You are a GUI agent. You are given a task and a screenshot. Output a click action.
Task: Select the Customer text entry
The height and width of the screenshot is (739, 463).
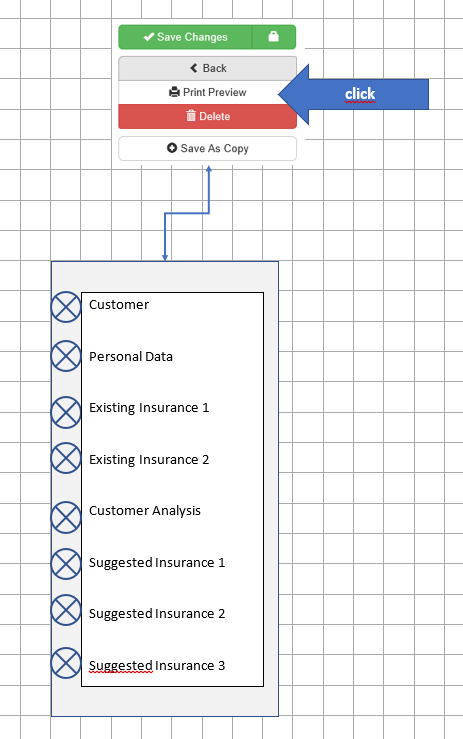tap(119, 305)
